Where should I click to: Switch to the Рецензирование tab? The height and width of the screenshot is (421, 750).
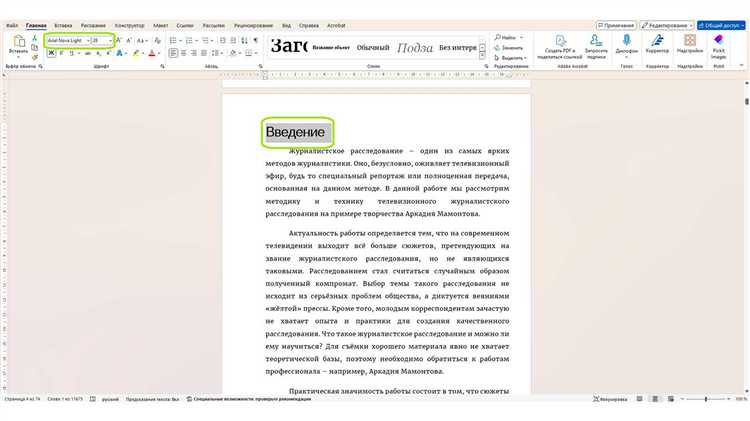coord(254,25)
